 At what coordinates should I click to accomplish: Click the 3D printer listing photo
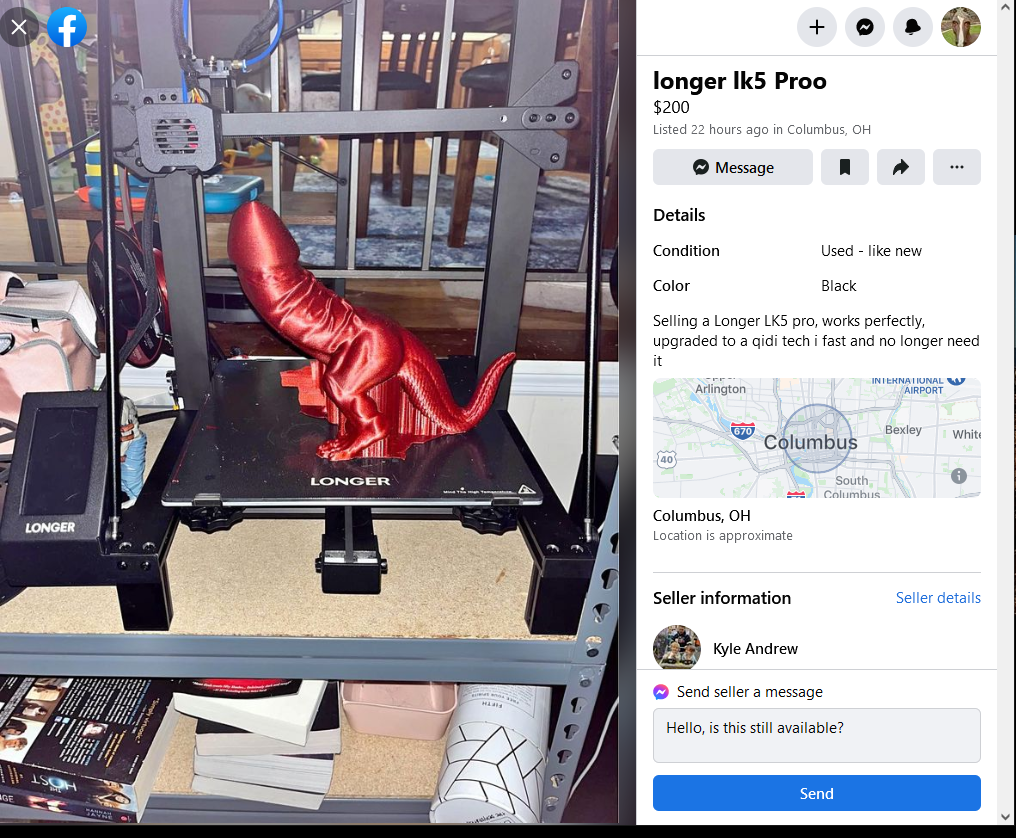(x=308, y=412)
